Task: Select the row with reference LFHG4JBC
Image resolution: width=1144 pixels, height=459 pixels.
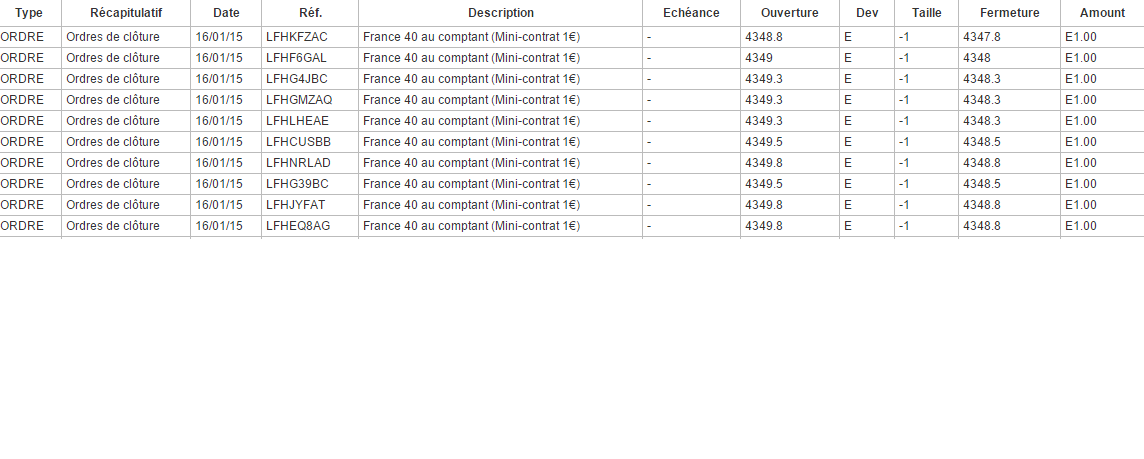Action: point(297,79)
